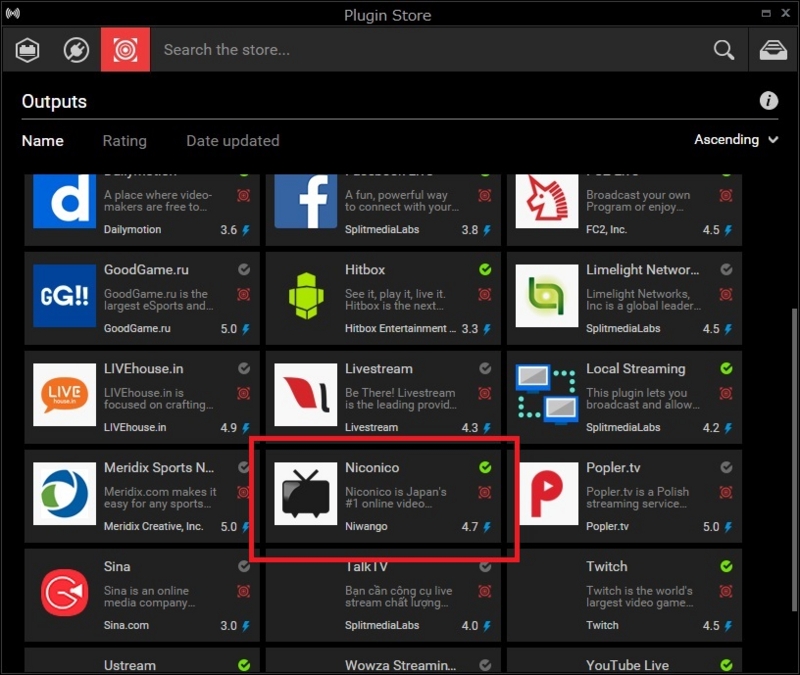Click the Search the store field

click(x=431, y=50)
